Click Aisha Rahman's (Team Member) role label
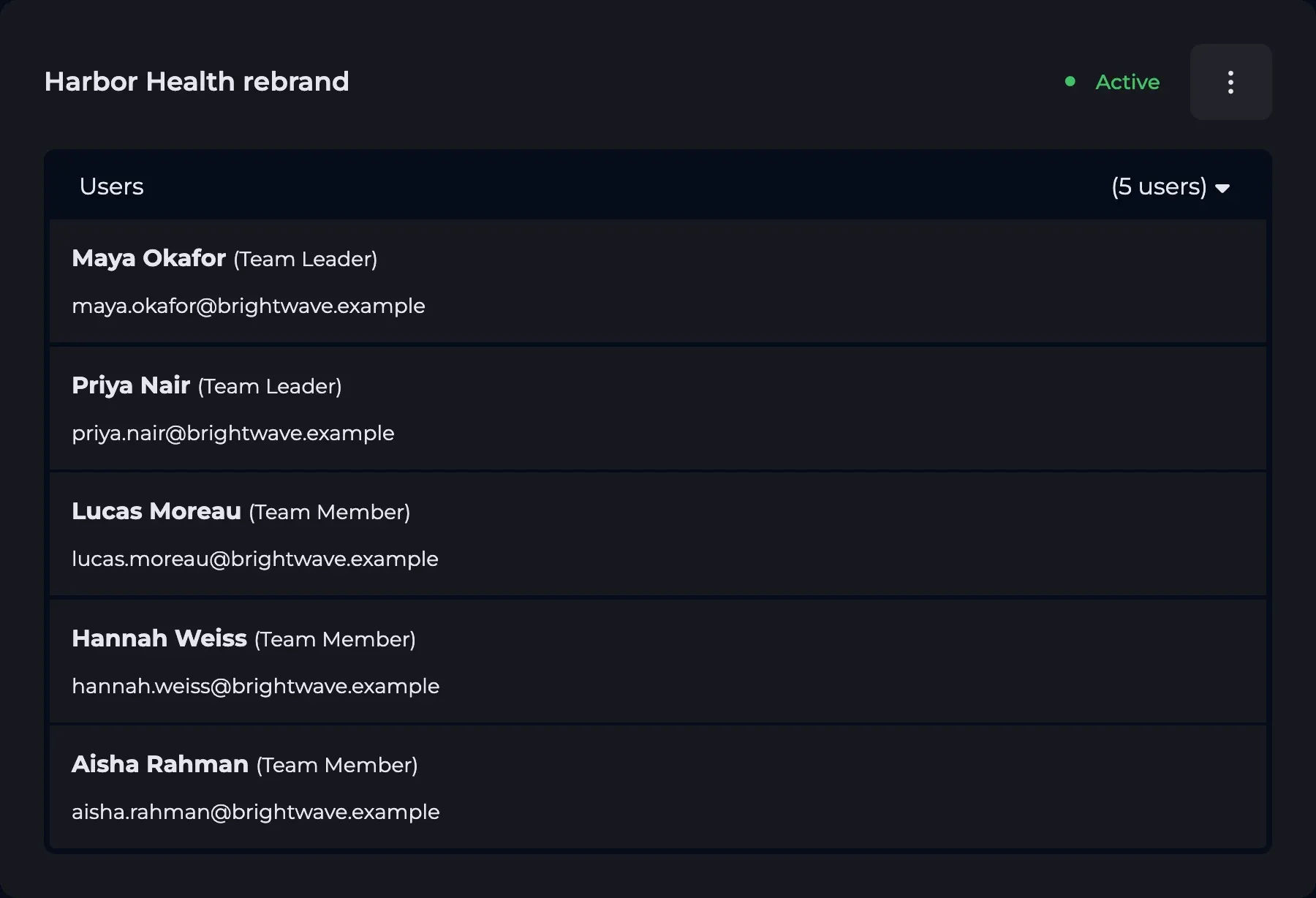This screenshot has height=898, width=1316. click(337, 765)
